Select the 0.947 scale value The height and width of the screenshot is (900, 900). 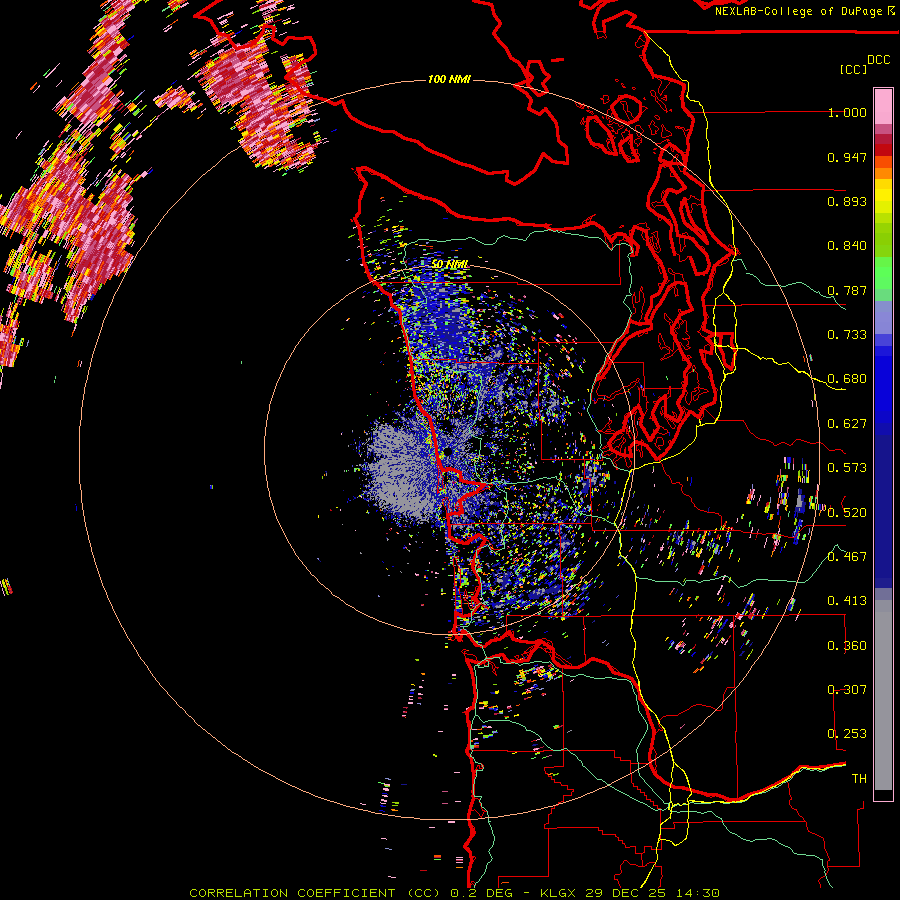[x=847, y=157]
